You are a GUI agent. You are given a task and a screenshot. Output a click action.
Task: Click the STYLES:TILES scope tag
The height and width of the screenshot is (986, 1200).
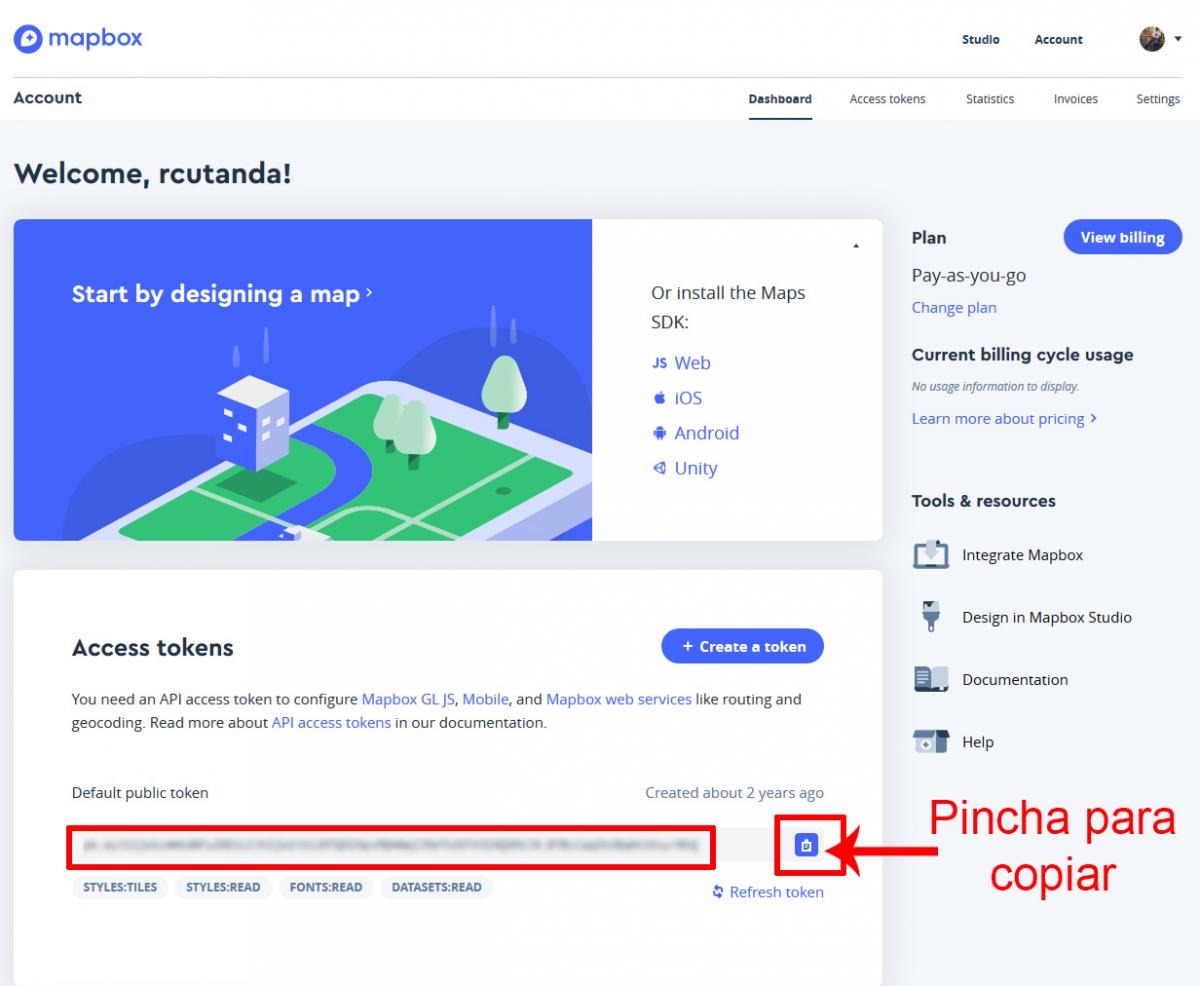(120, 887)
